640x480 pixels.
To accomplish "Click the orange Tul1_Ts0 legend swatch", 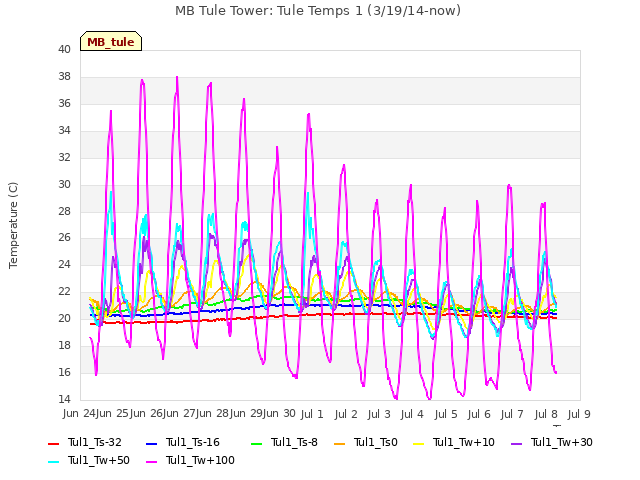I will [x=339, y=443].
